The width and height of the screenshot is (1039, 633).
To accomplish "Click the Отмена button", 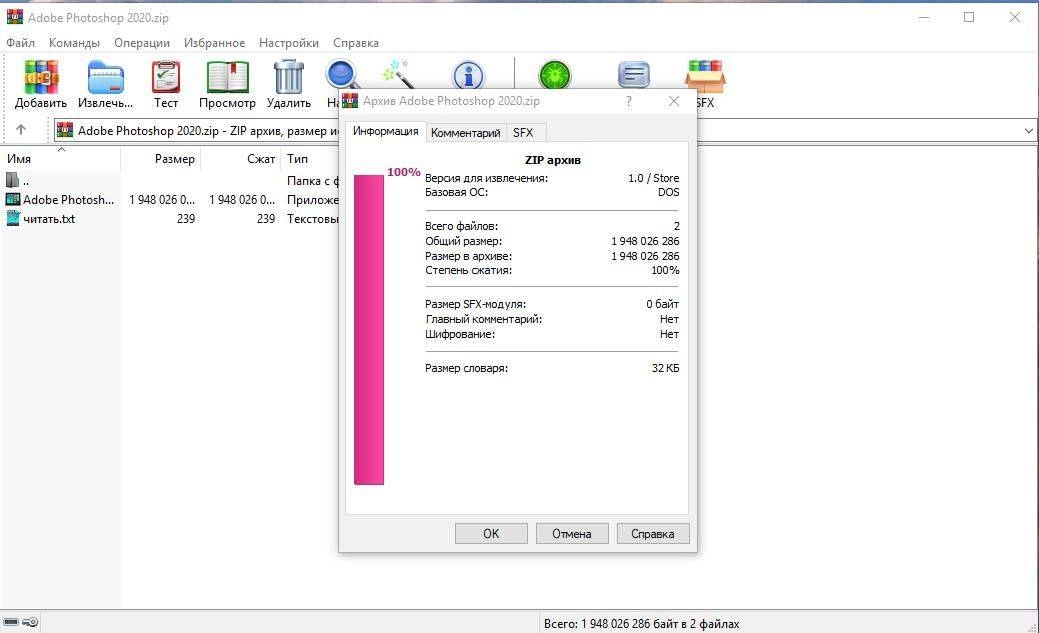I will [x=572, y=534].
